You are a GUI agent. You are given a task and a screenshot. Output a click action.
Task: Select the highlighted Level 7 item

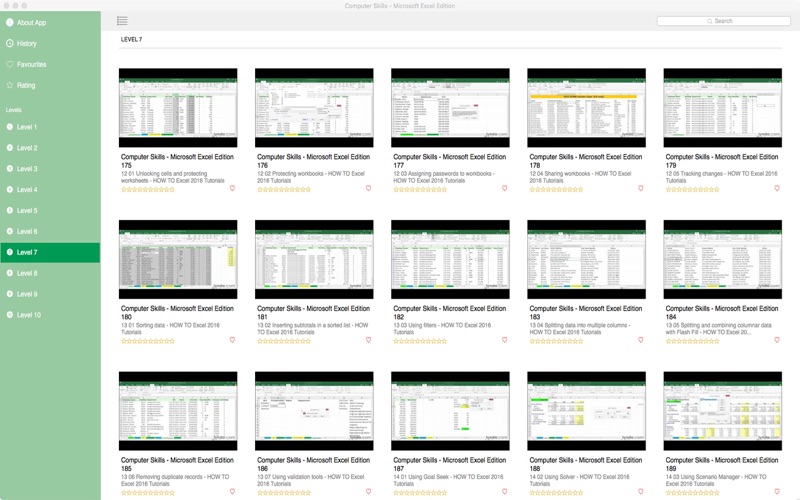[x=50, y=252]
